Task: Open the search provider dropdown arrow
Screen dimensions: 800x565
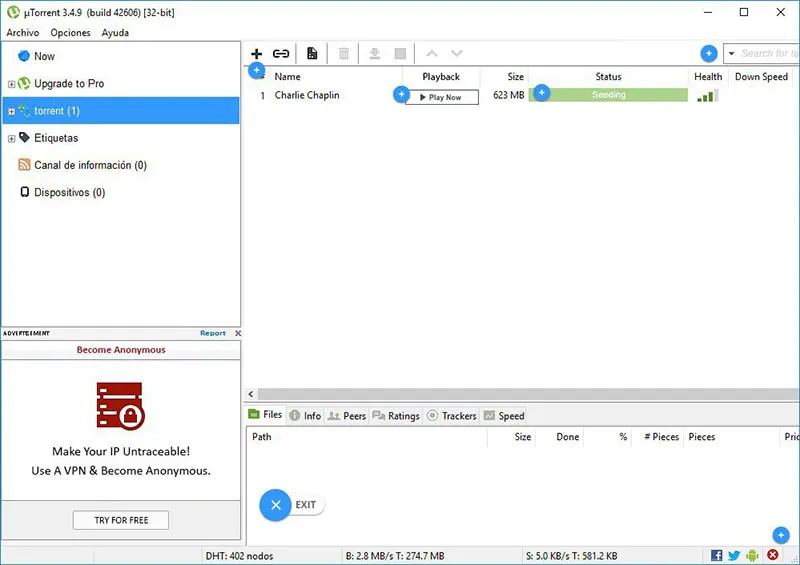Action: click(x=731, y=53)
